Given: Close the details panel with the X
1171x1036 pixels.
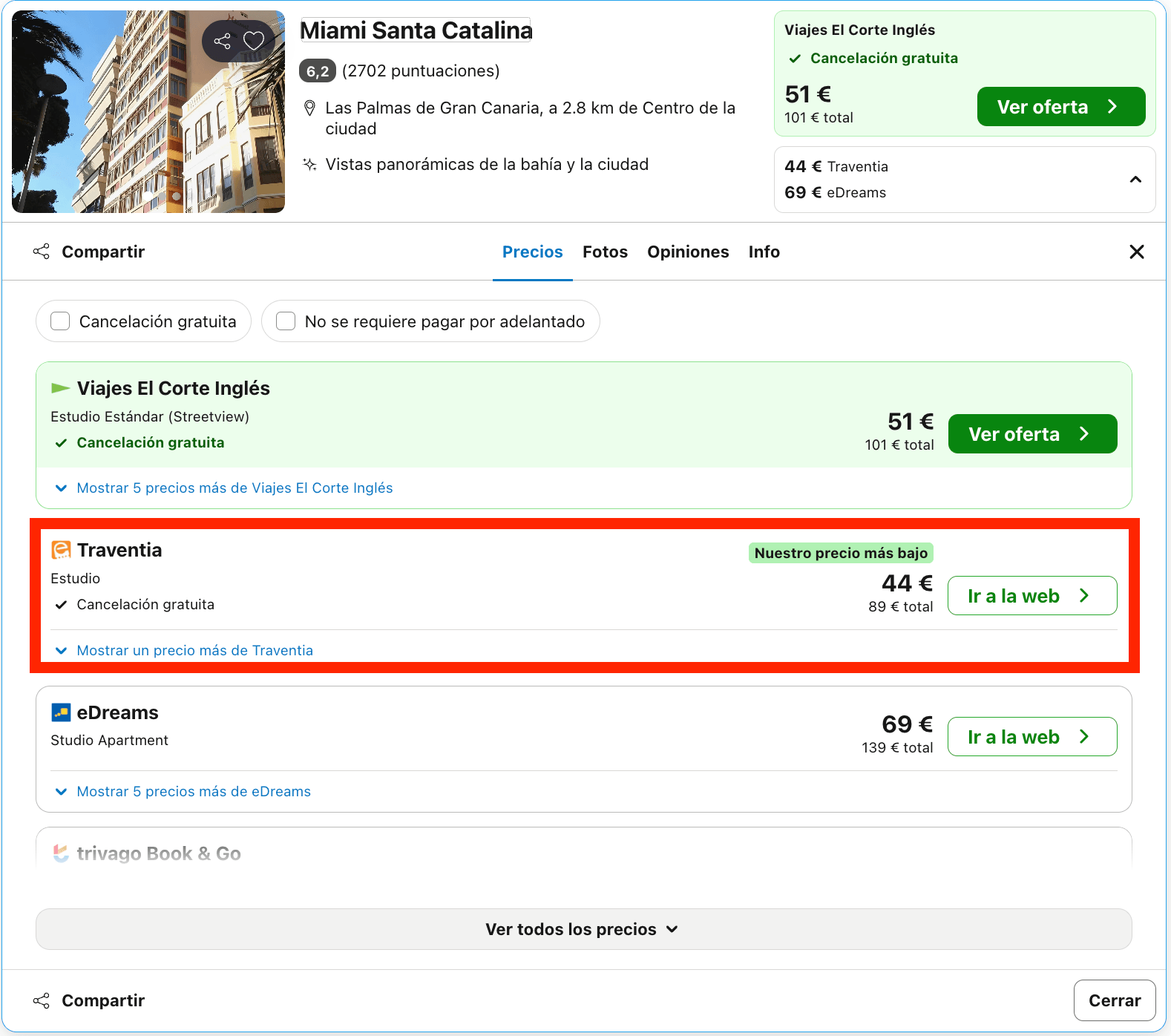Looking at the screenshot, I should pos(1136,252).
